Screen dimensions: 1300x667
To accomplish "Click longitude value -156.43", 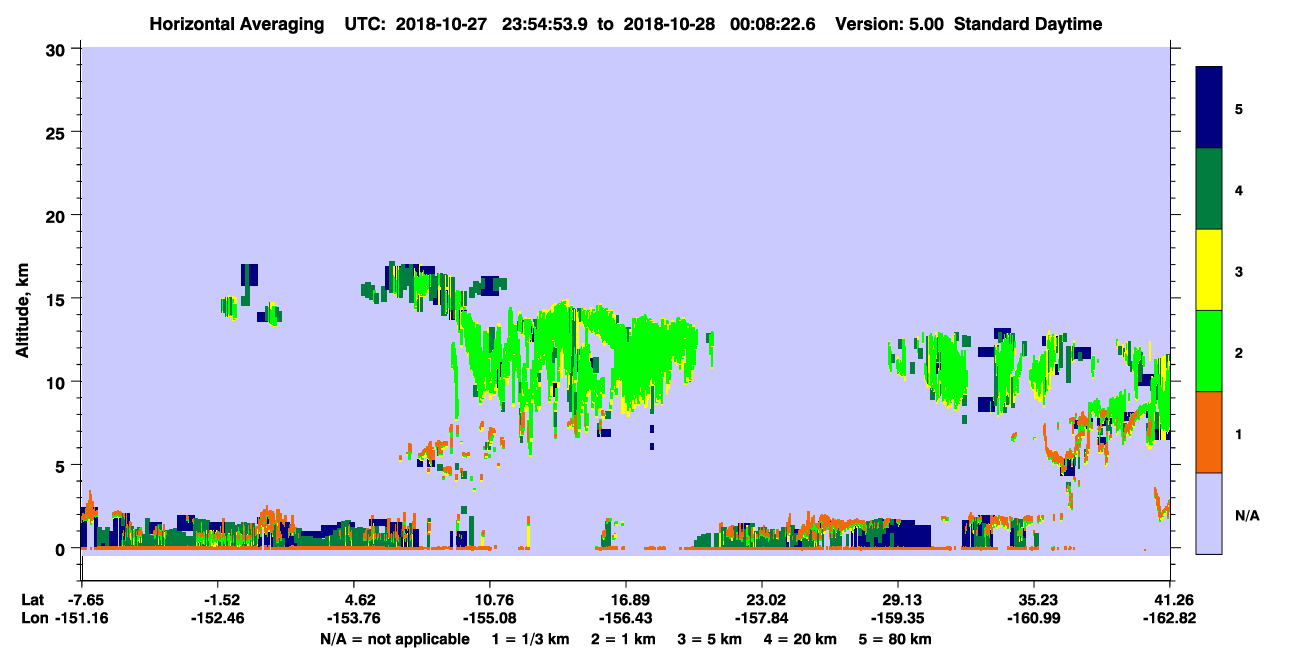I will pyautogui.click(x=625, y=619).
